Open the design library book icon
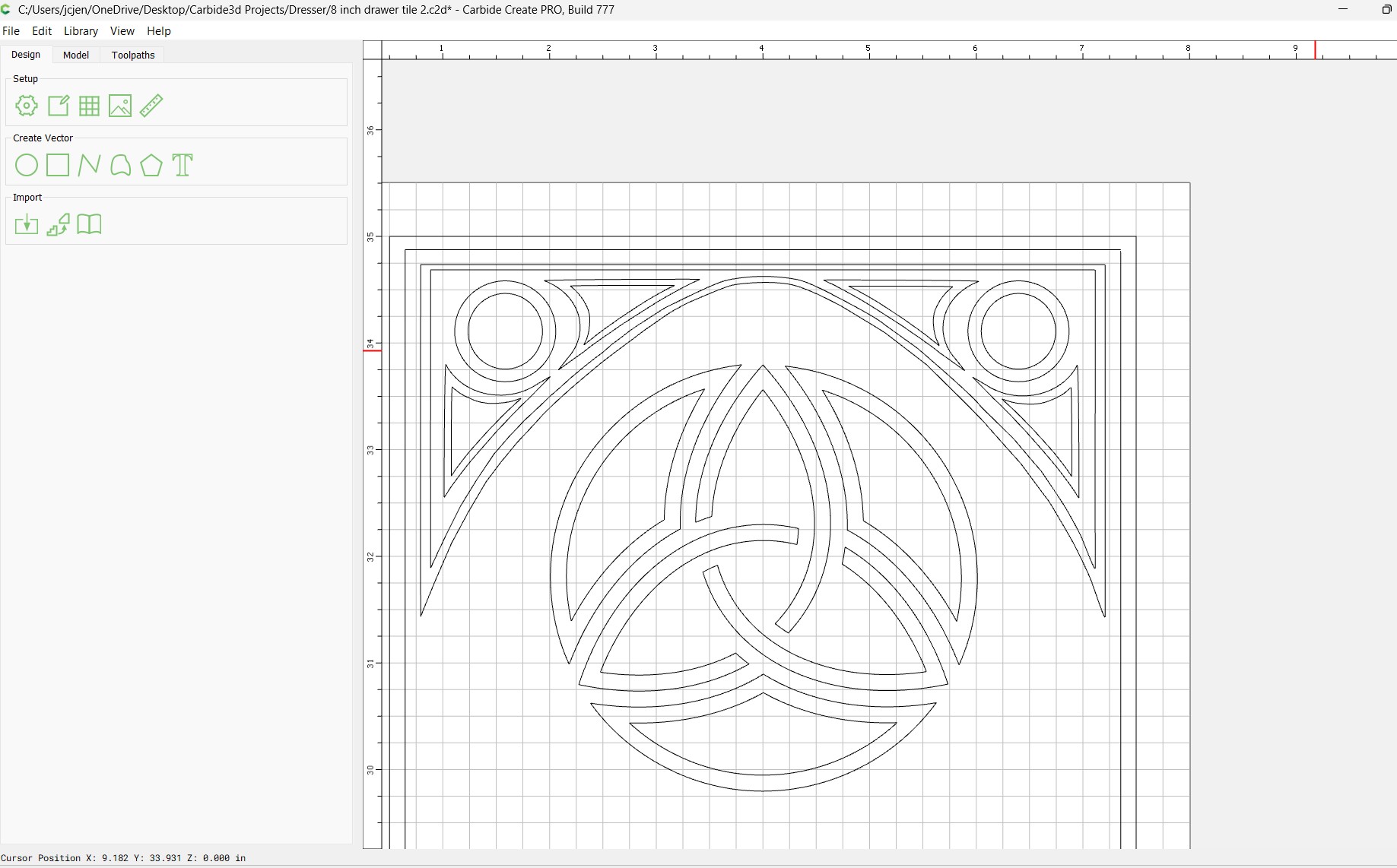 89,224
